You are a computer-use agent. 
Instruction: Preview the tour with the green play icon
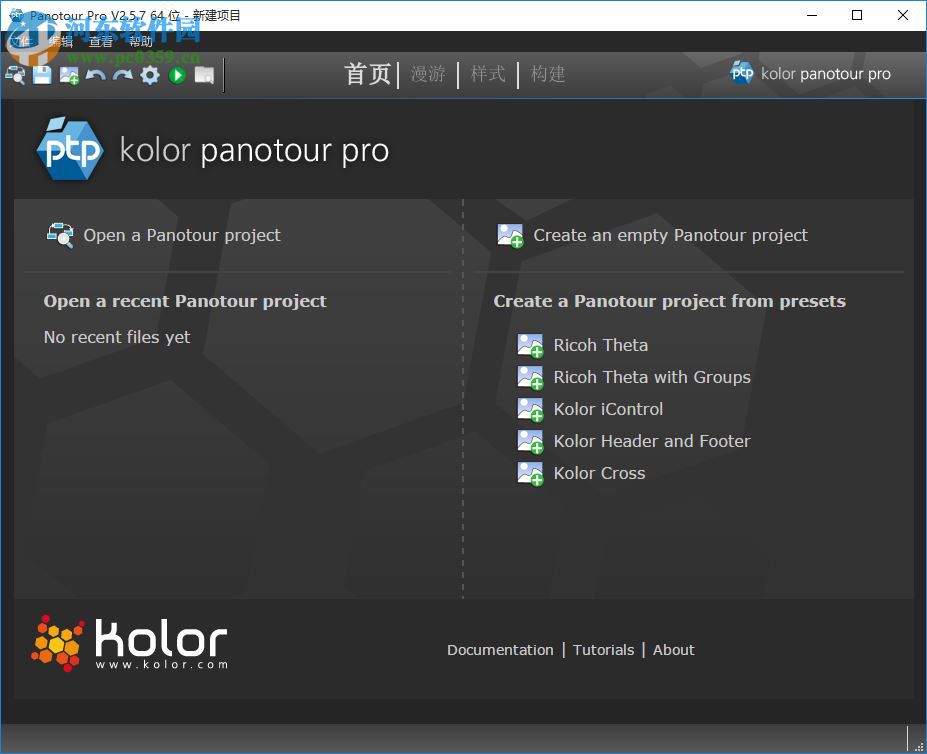[176, 75]
